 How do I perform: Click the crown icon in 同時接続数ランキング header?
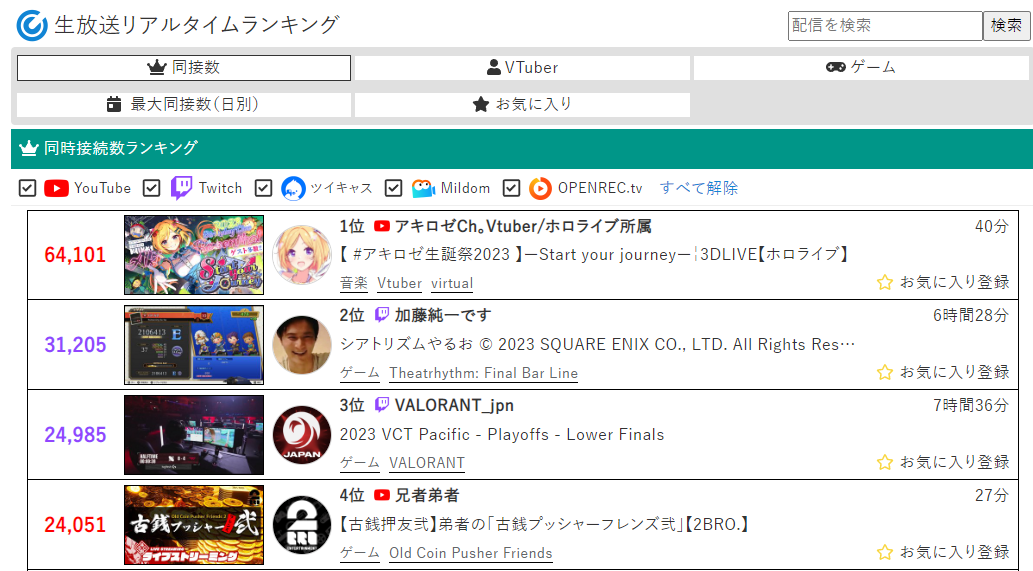click(x=28, y=148)
